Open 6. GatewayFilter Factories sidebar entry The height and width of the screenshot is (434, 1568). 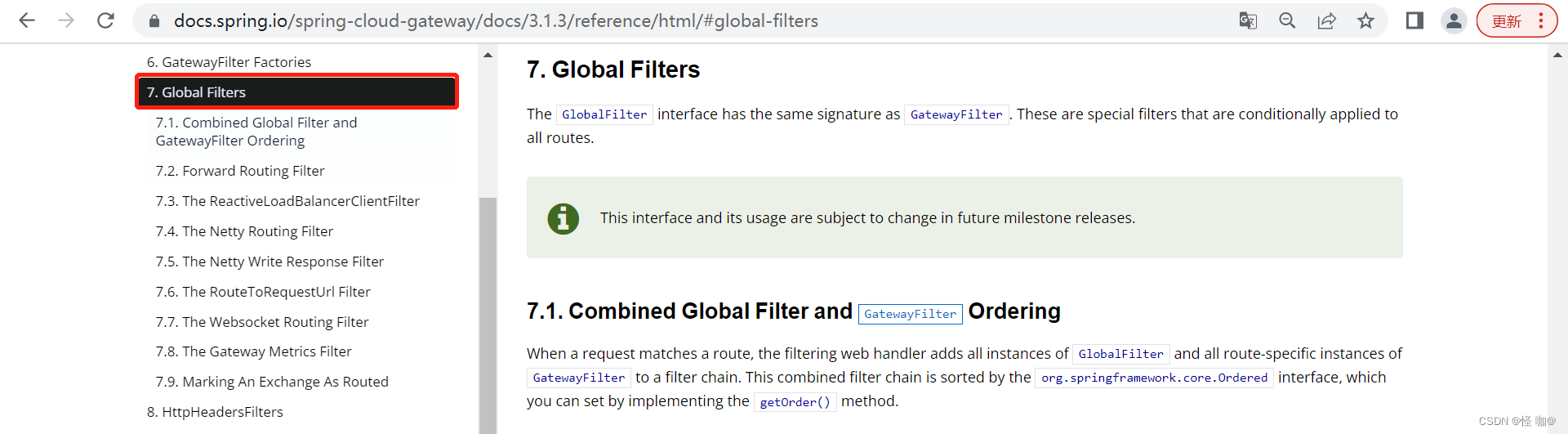(229, 62)
